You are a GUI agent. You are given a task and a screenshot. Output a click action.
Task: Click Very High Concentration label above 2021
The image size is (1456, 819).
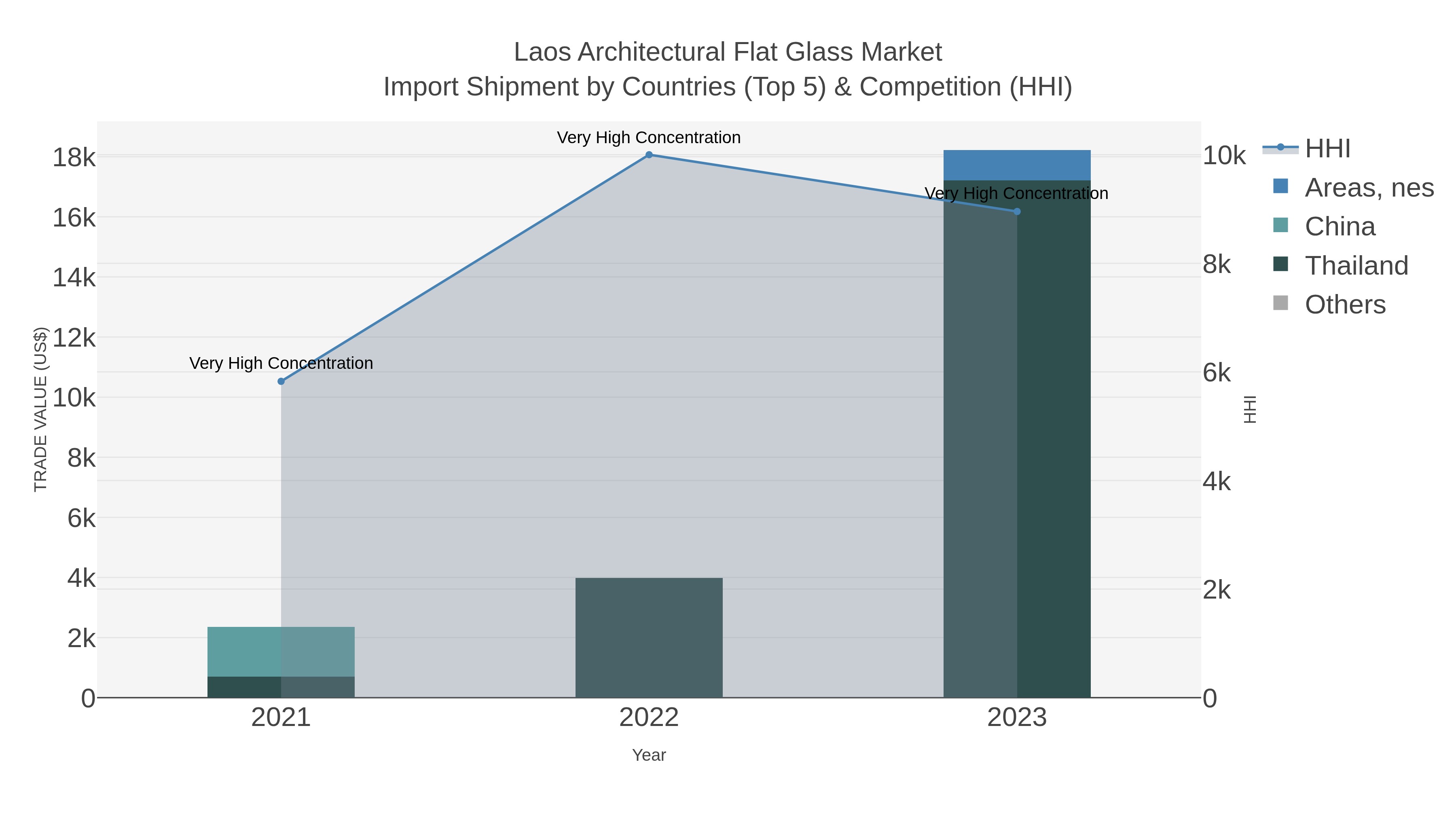[x=281, y=363]
